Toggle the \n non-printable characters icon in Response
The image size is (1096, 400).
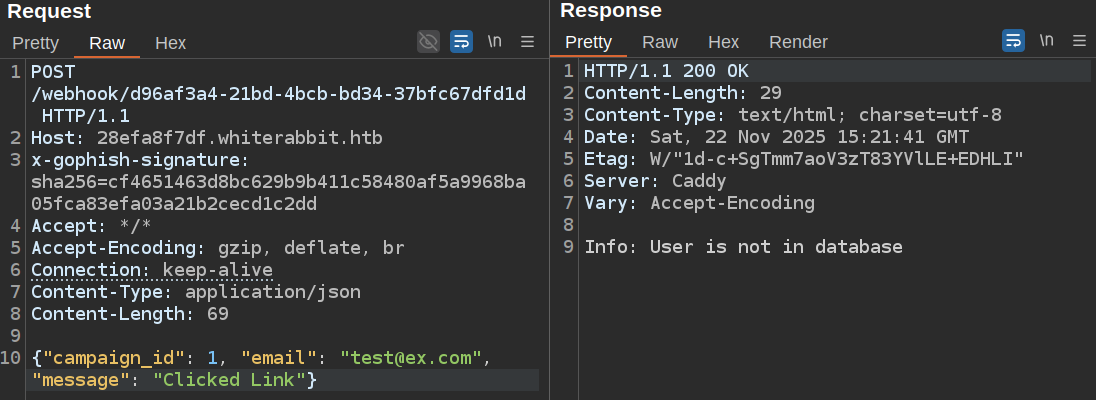point(1046,41)
